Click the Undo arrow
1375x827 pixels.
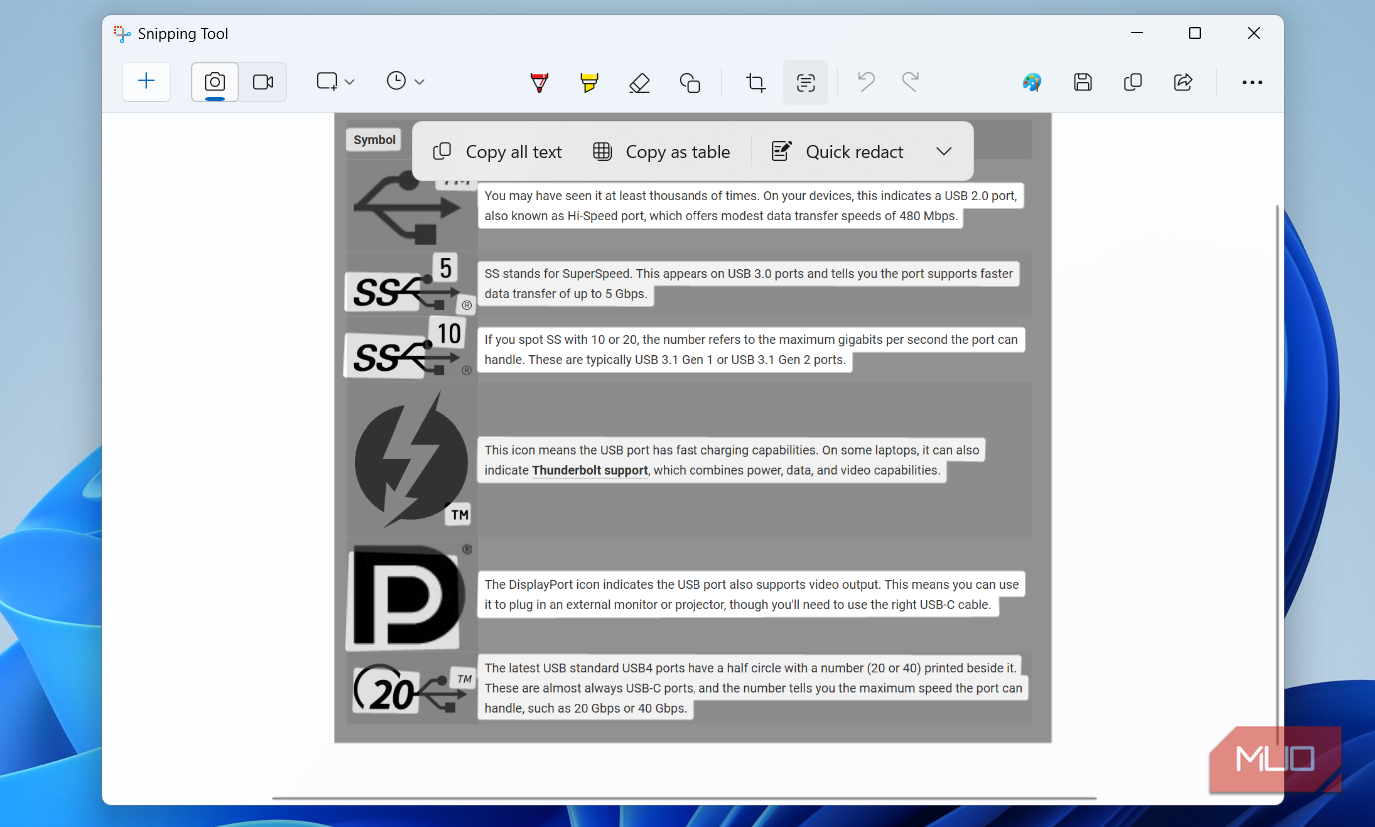[866, 82]
